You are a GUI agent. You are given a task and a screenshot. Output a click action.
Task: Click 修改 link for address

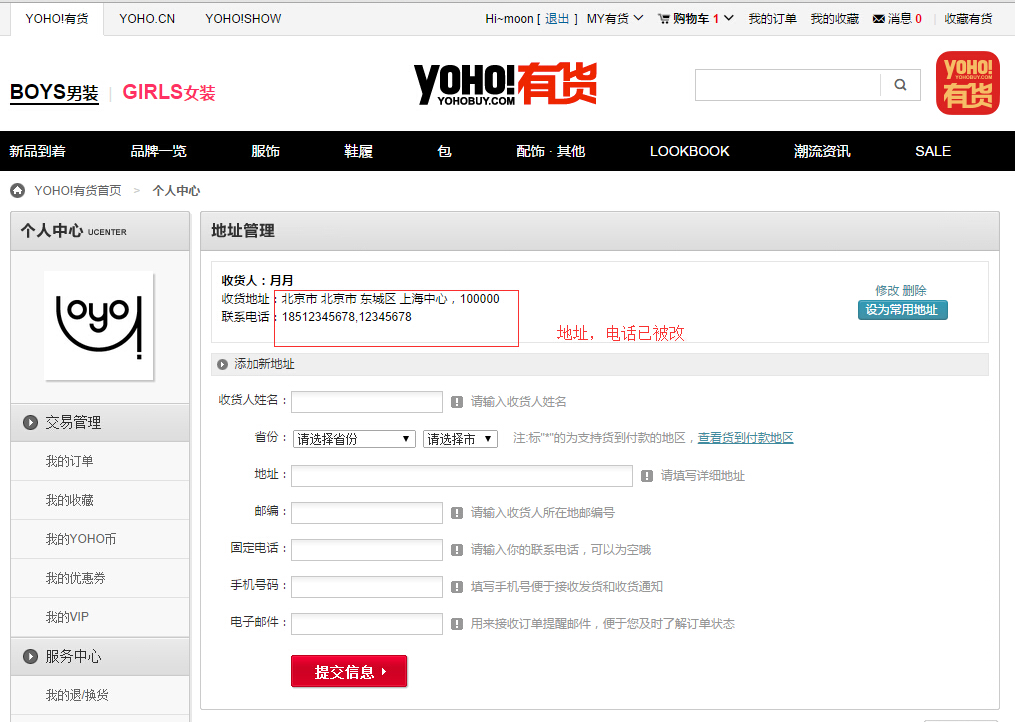click(x=887, y=290)
